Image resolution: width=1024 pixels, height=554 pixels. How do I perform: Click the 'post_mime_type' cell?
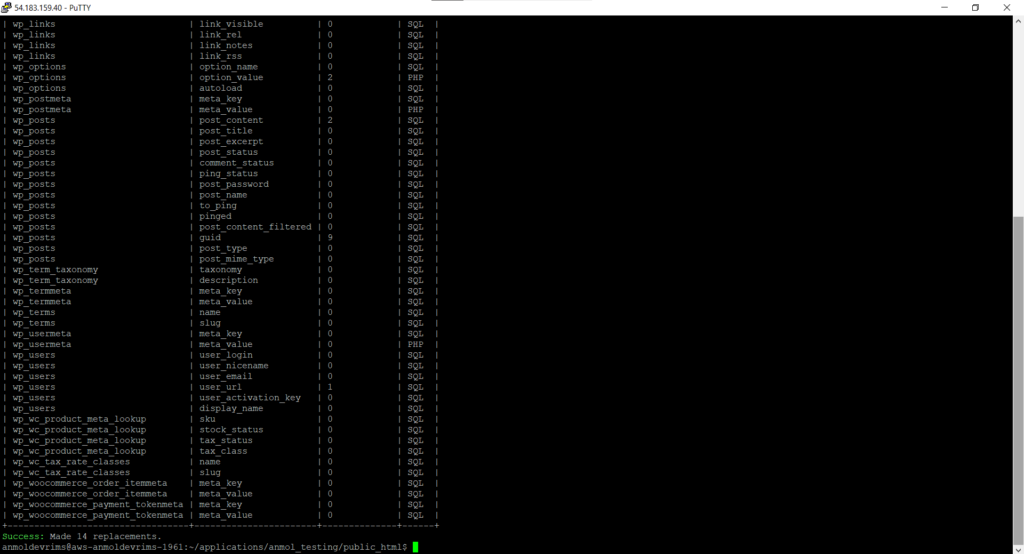[236, 259]
